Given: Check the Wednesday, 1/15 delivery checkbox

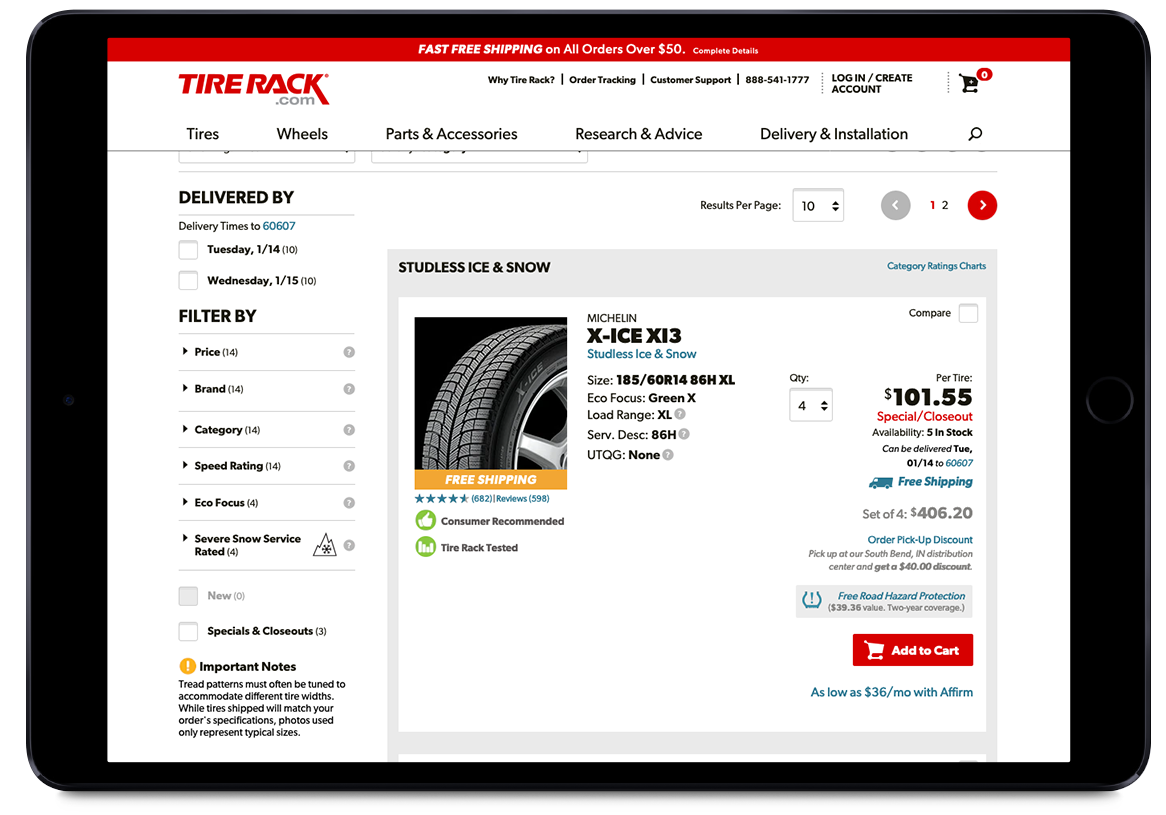Looking at the screenshot, I should [x=188, y=280].
